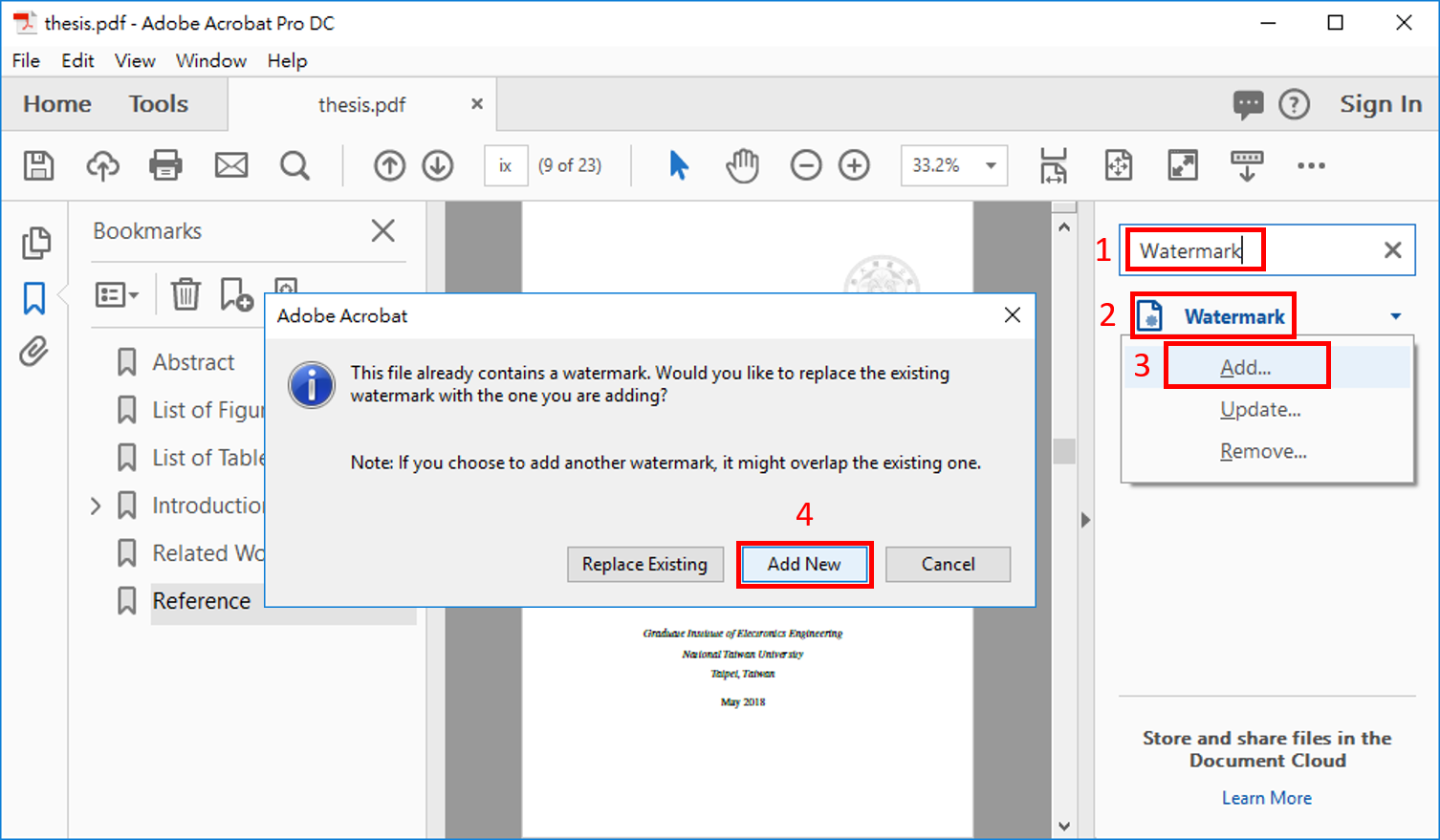Screen dimensions: 1440x840
Task: Show more toolbar tools ellipsis
Action: (x=1311, y=165)
